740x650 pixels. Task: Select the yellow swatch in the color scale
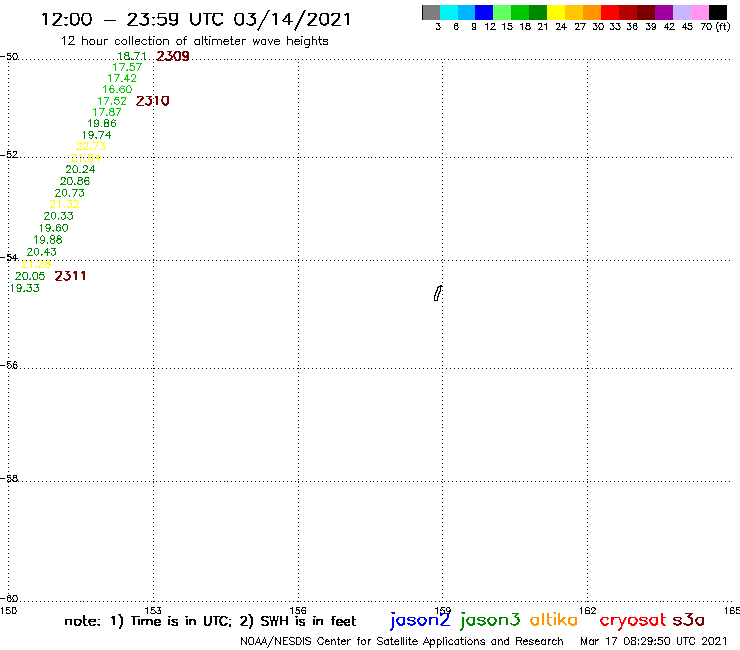tap(556, 12)
